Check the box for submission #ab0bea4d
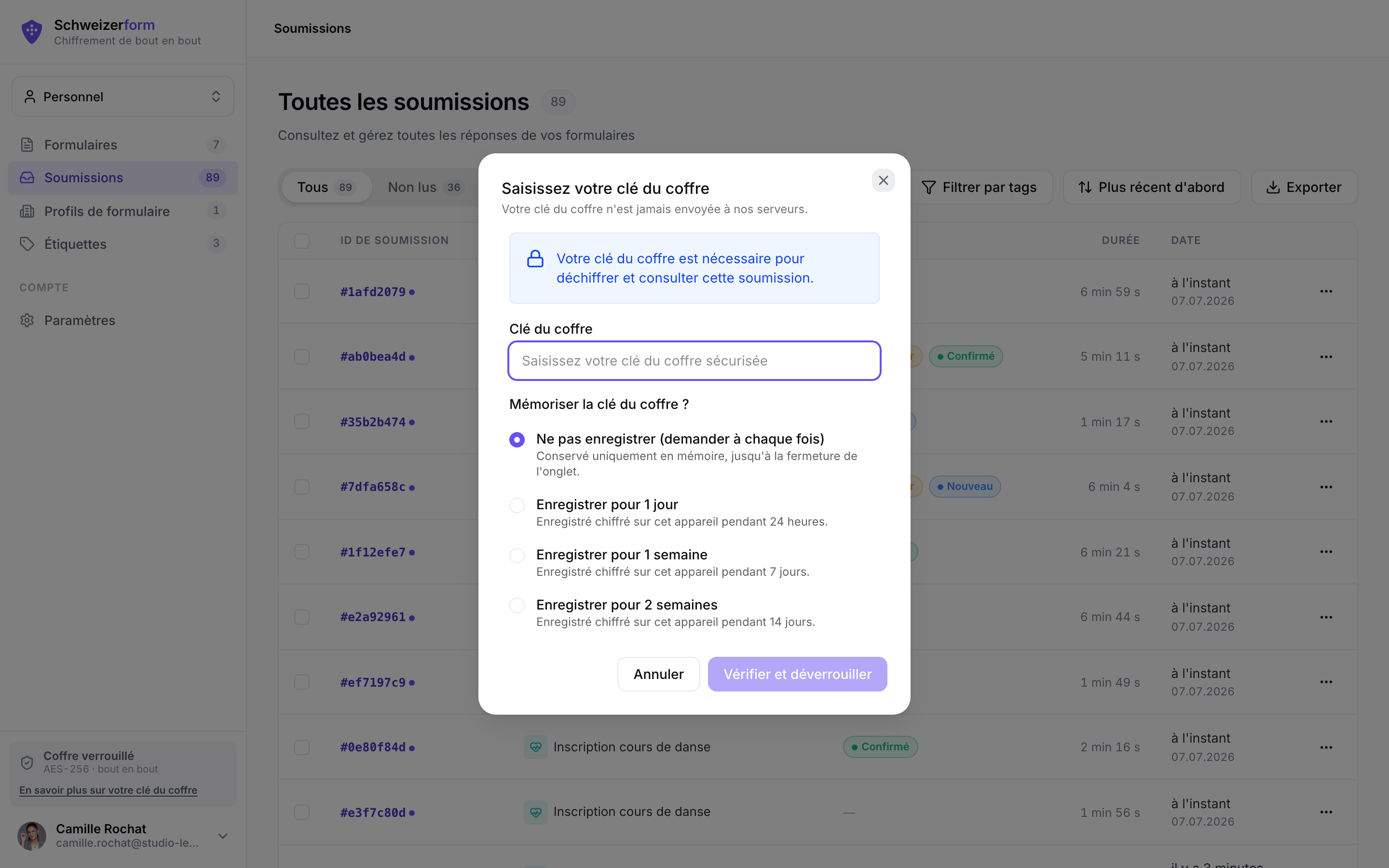This screenshot has width=1389, height=868. click(302, 356)
